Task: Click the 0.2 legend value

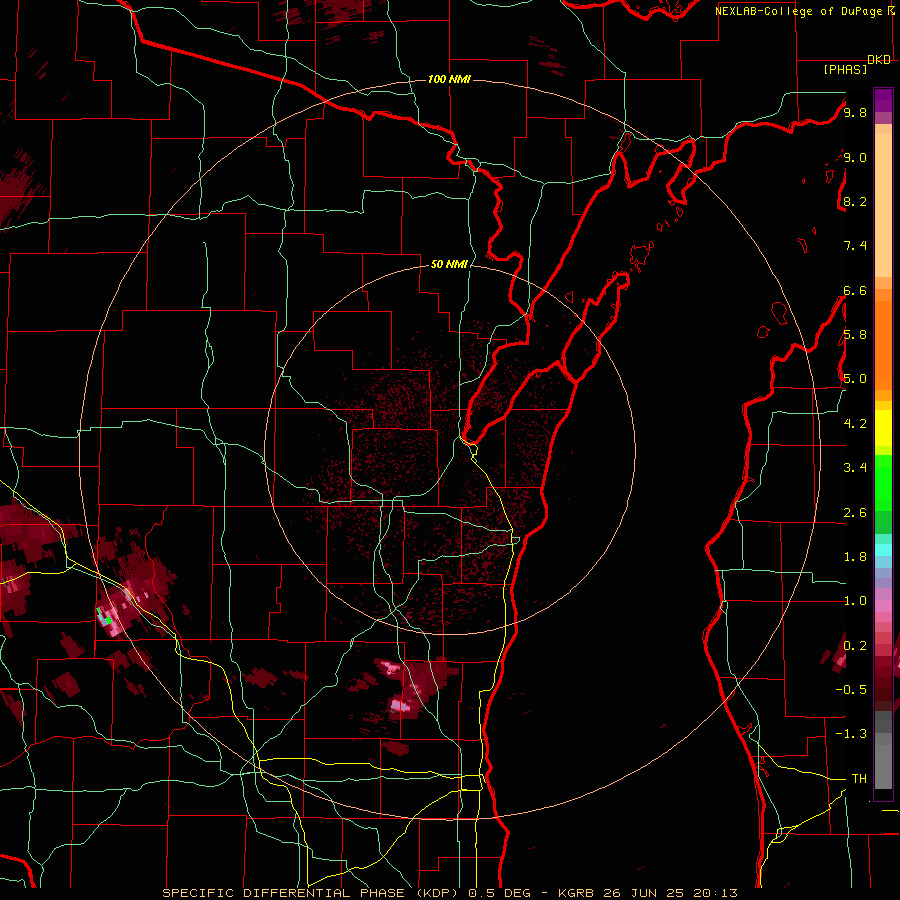Action: pos(855,646)
